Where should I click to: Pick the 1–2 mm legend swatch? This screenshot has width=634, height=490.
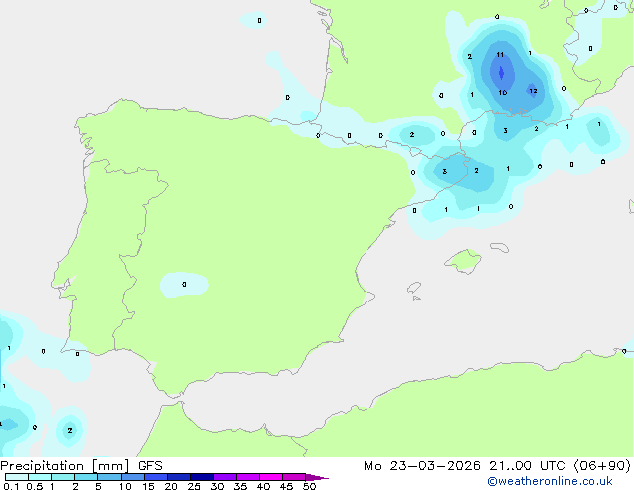(63, 477)
